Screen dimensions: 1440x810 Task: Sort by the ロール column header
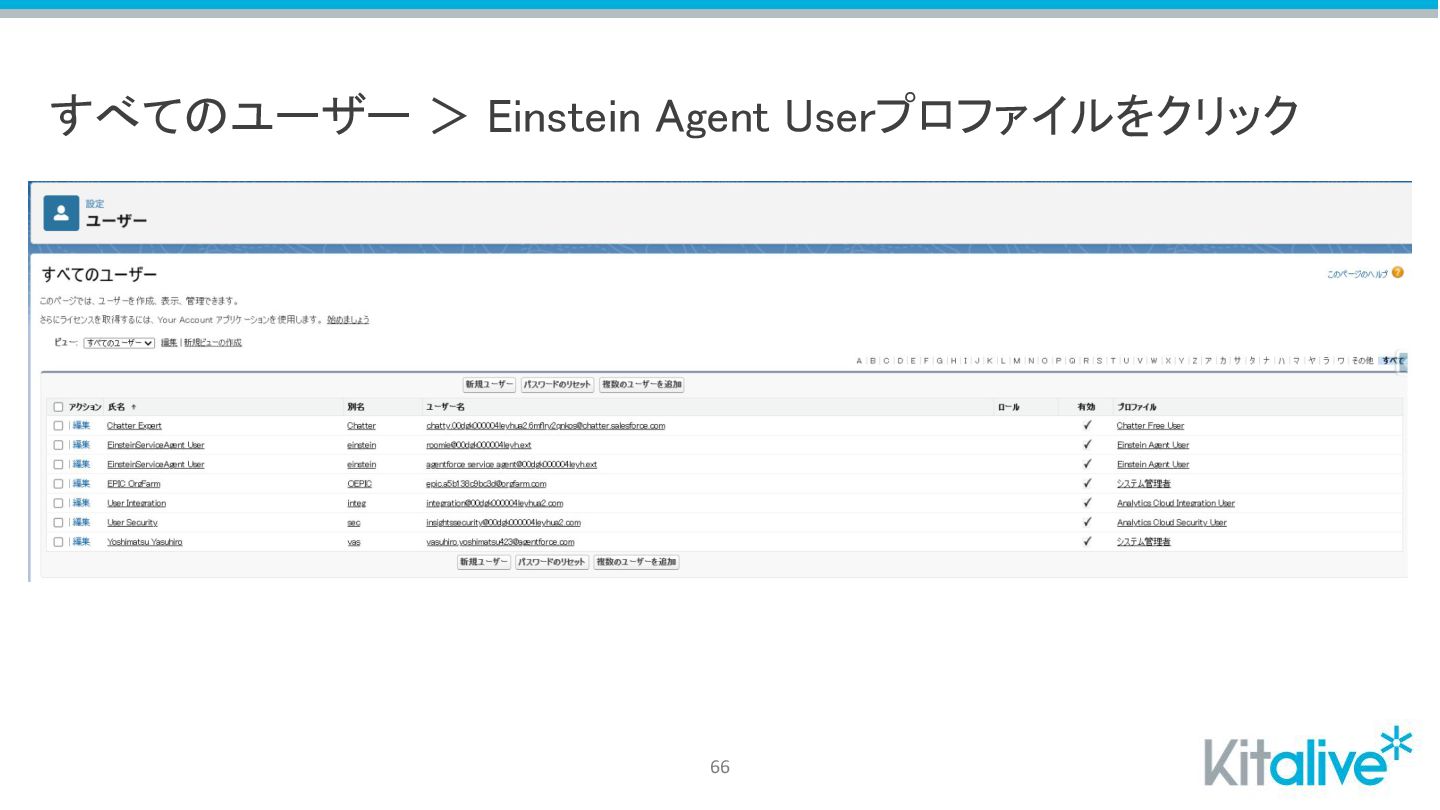coord(1008,407)
